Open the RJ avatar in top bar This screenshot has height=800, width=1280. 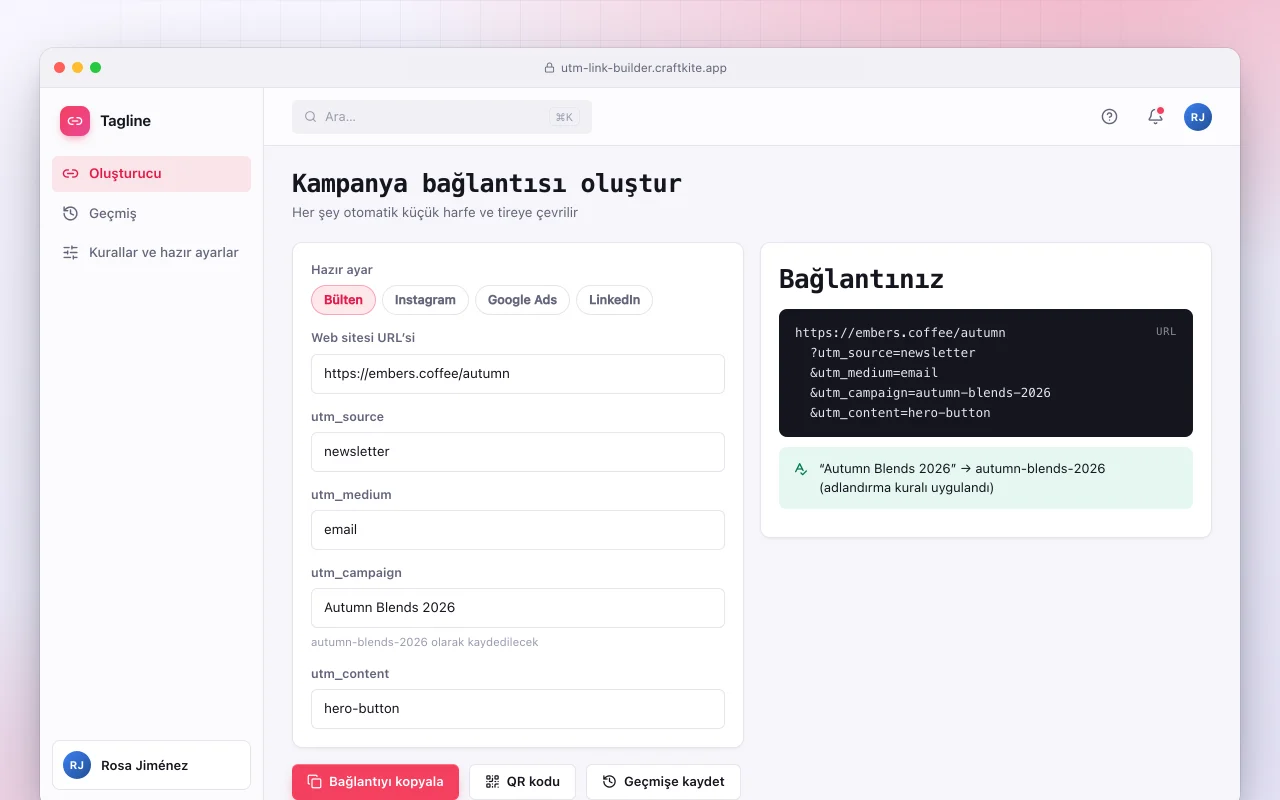tap(1198, 117)
